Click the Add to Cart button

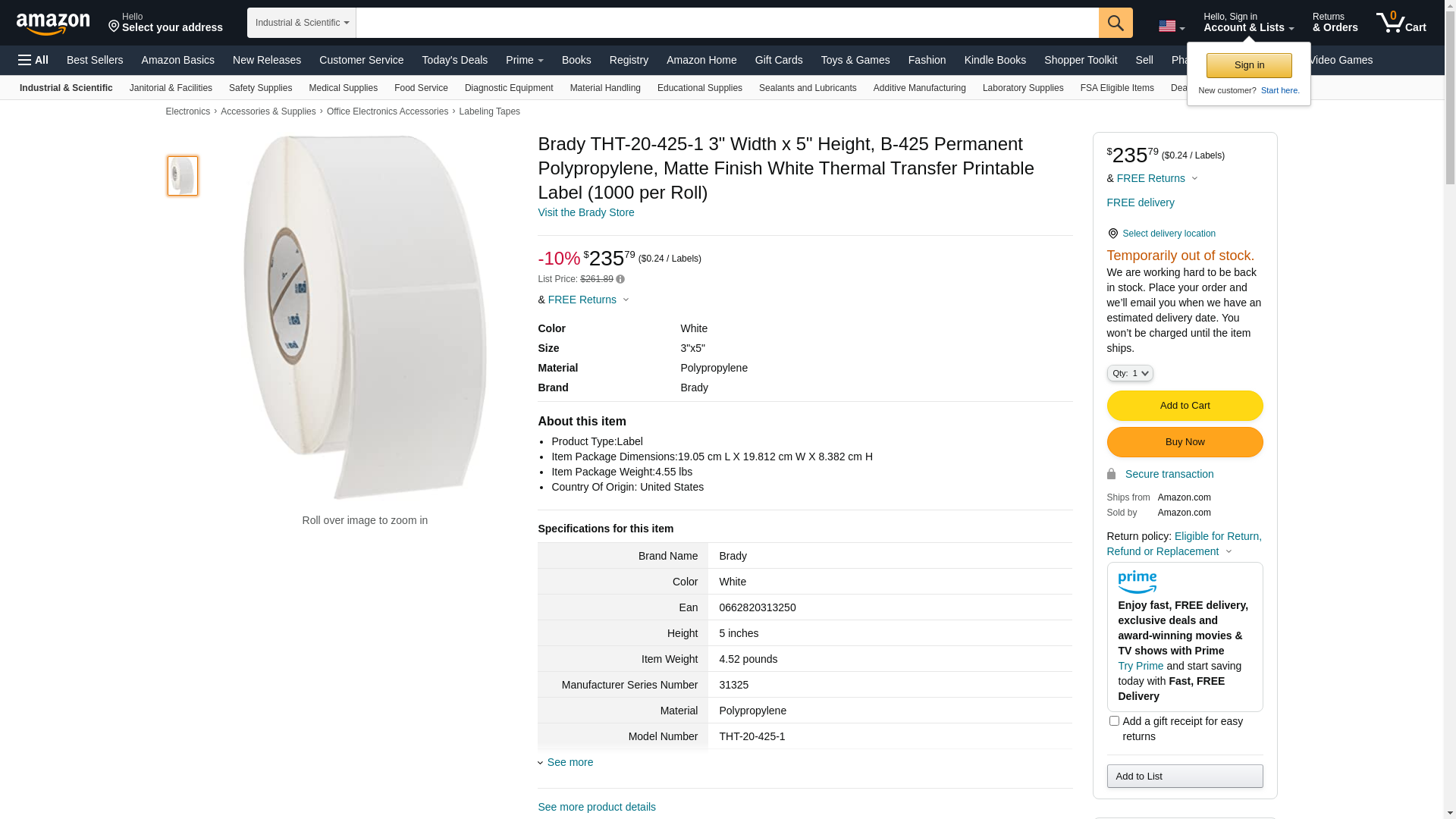[x=1185, y=406]
